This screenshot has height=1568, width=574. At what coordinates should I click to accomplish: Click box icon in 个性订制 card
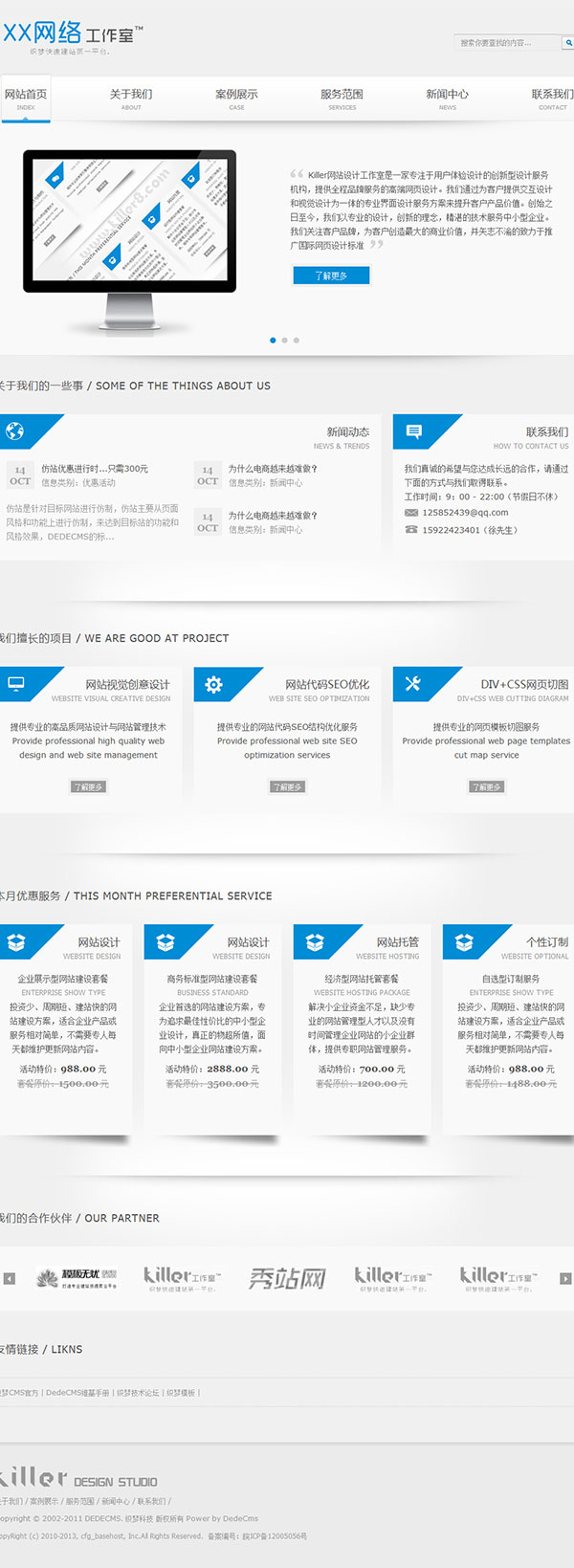[x=464, y=942]
